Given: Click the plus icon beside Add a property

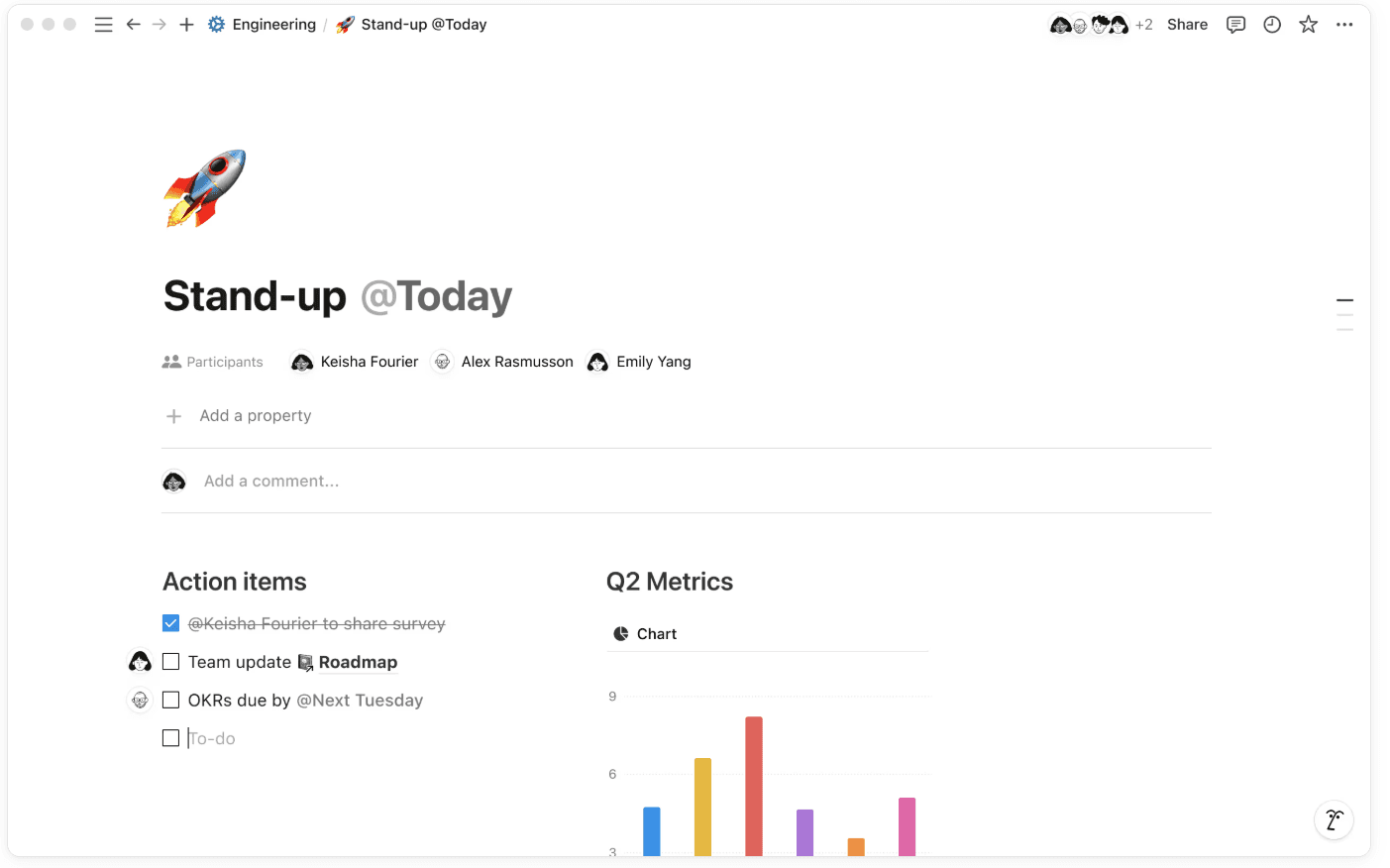Looking at the screenshot, I should (173, 416).
